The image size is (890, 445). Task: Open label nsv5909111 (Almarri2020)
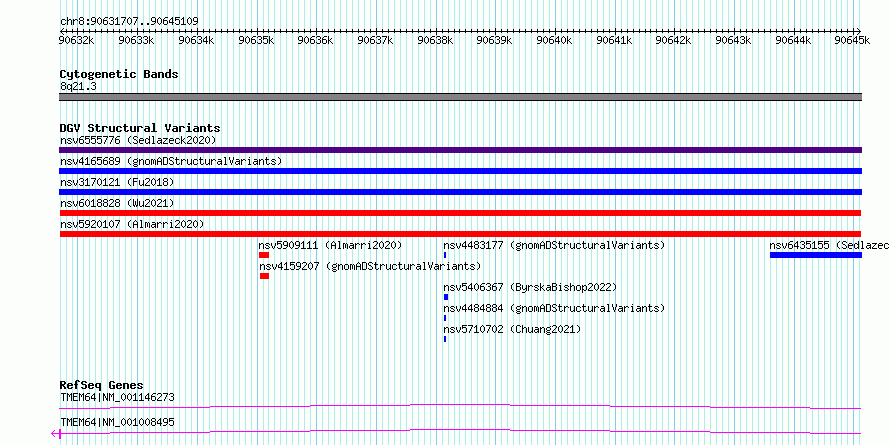click(330, 245)
